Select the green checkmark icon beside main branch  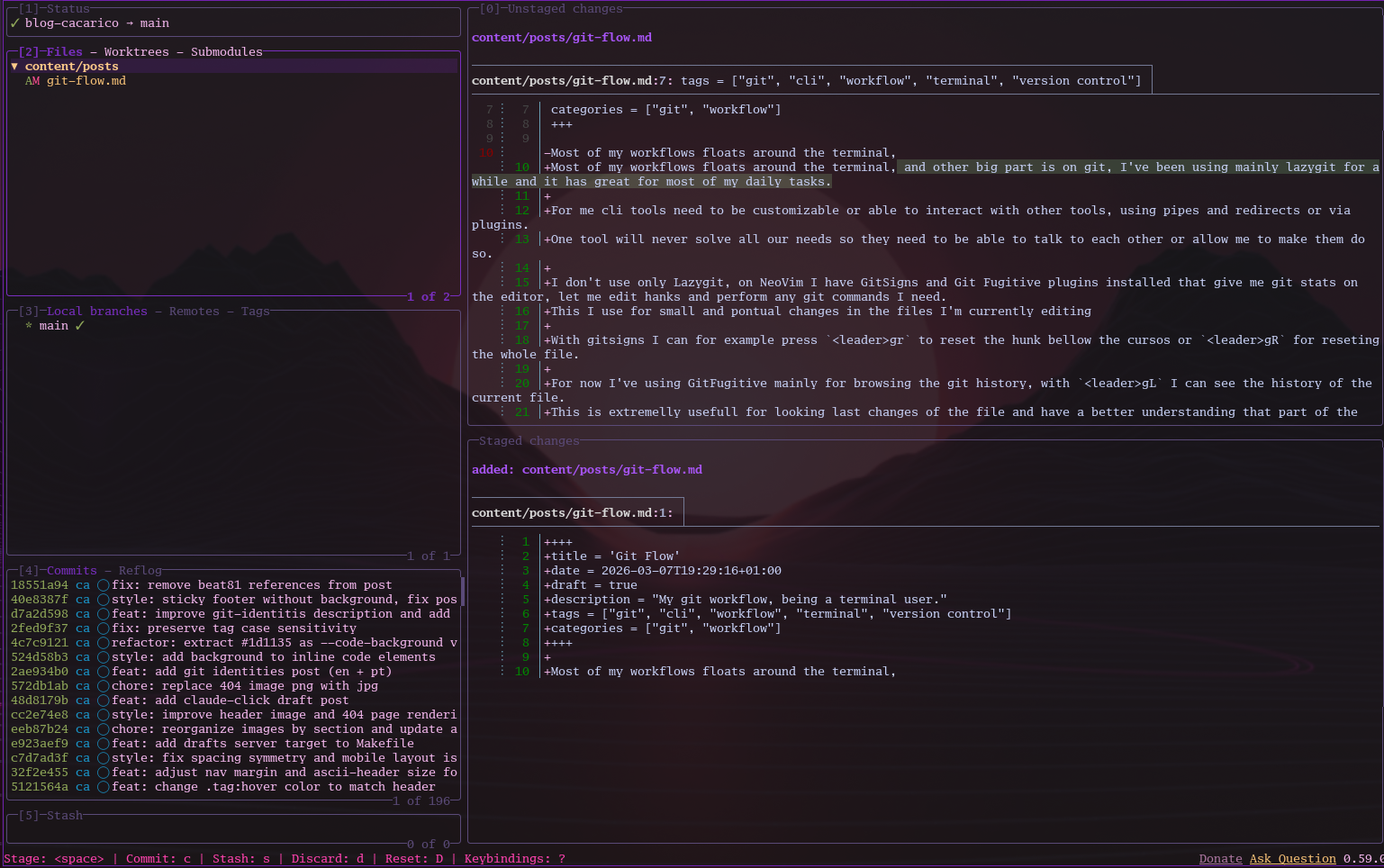coord(80,325)
